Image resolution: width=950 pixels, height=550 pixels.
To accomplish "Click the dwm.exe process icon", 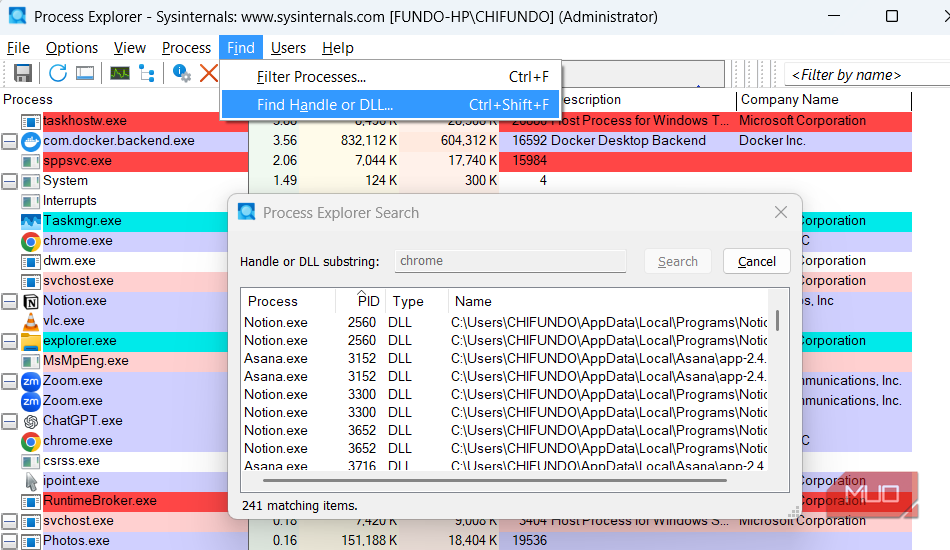I will (30, 261).
